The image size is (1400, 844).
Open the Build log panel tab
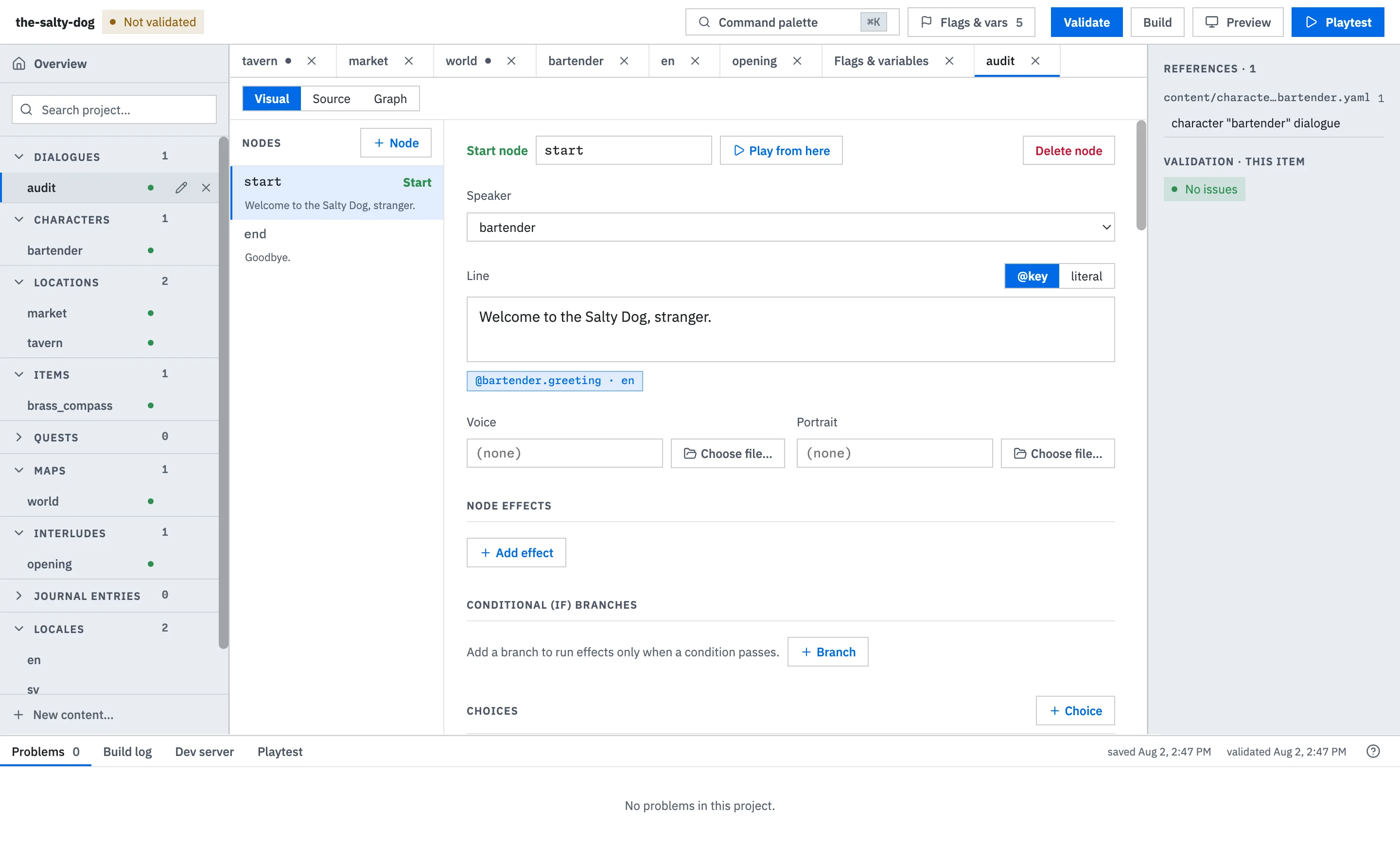[x=127, y=751]
